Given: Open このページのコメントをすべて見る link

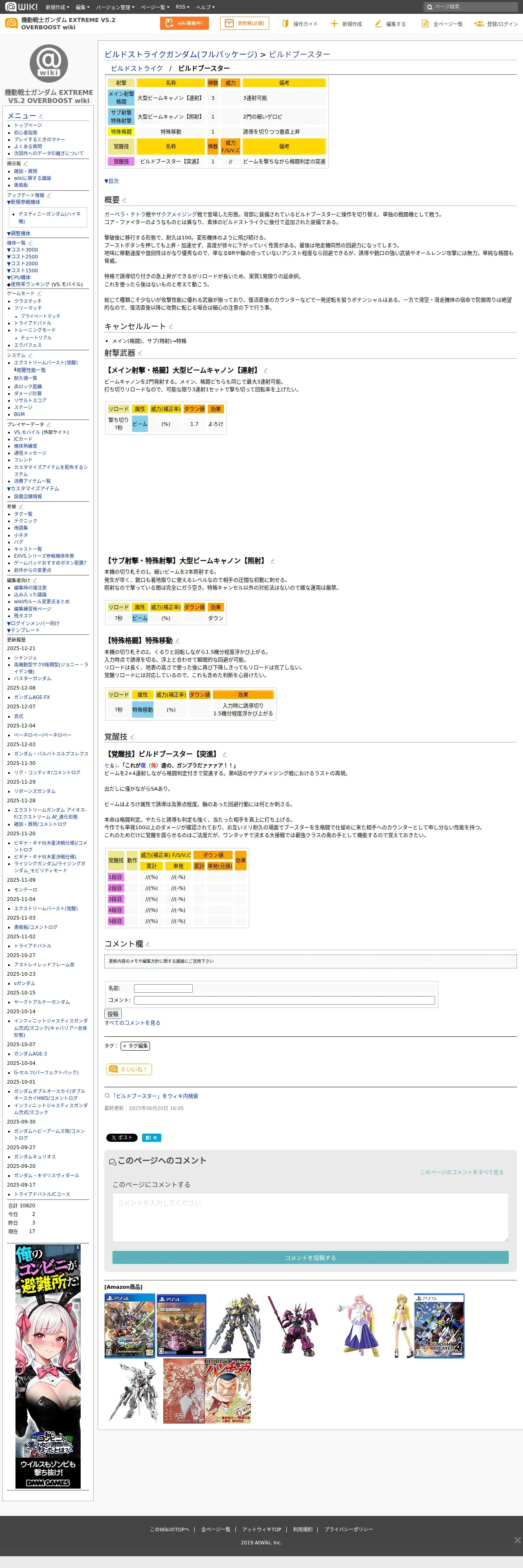Looking at the screenshot, I should [461, 1172].
